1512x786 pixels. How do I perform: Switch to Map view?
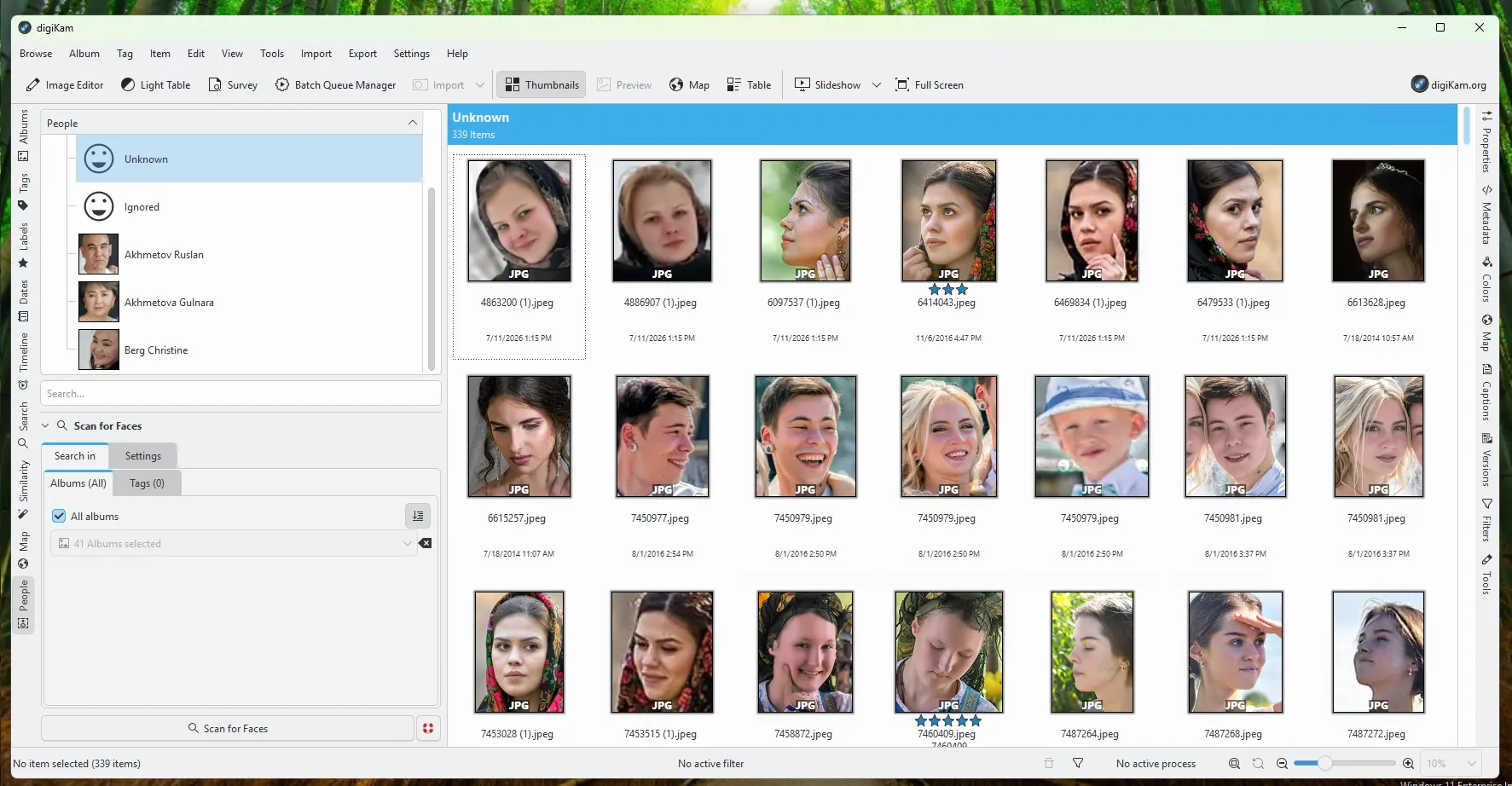tap(689, 84)
